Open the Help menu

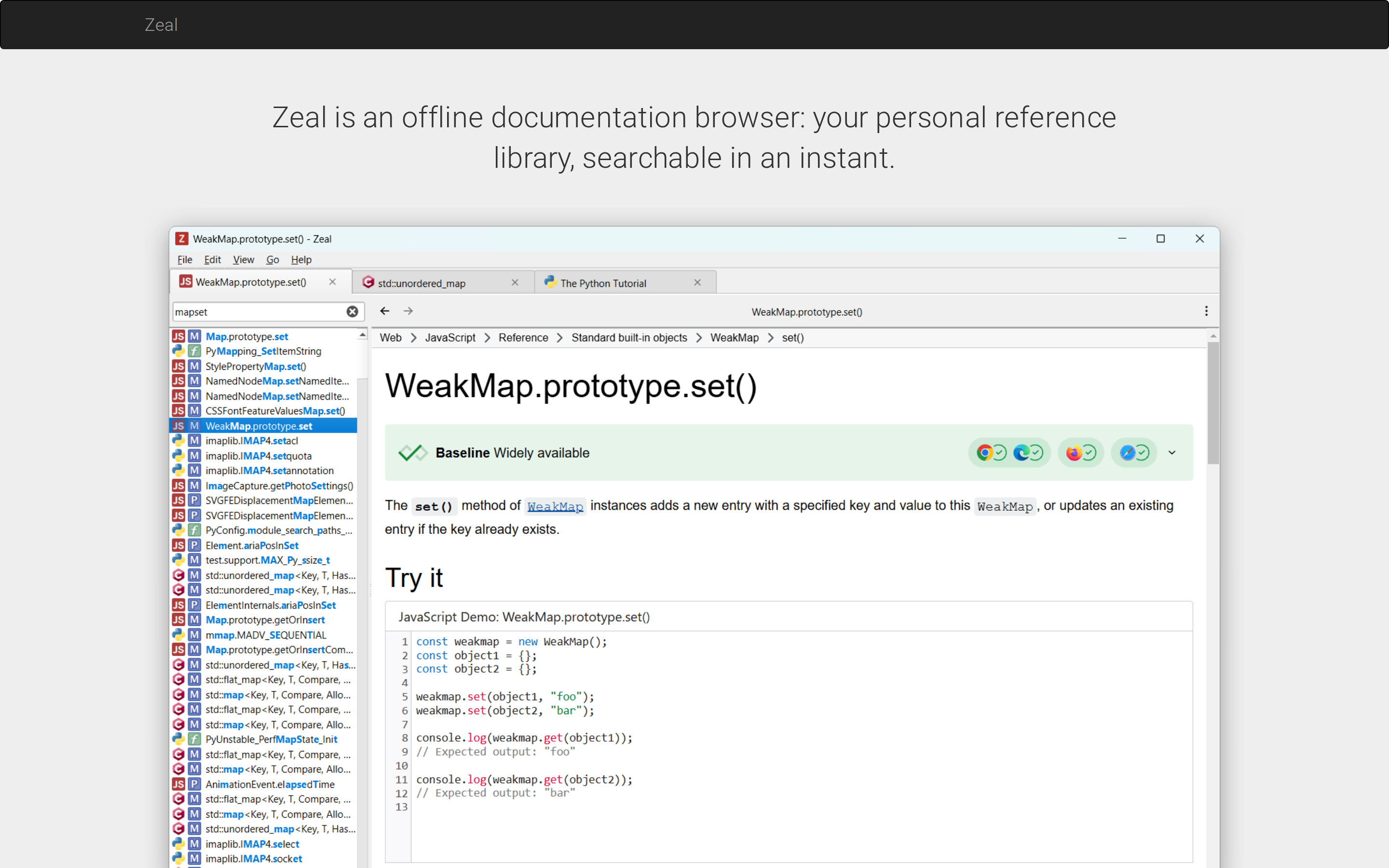pos(301,259)
